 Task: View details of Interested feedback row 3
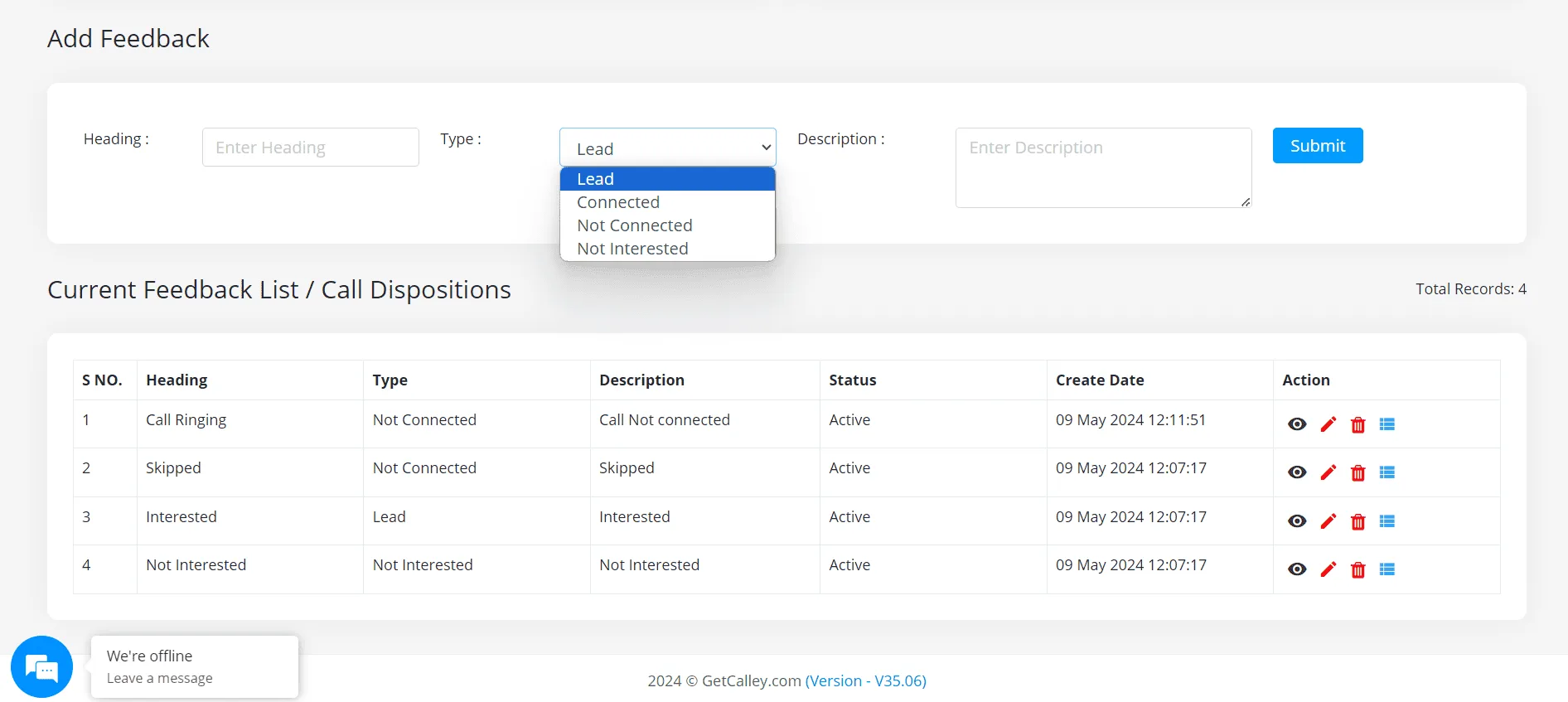coord(1297,521)
